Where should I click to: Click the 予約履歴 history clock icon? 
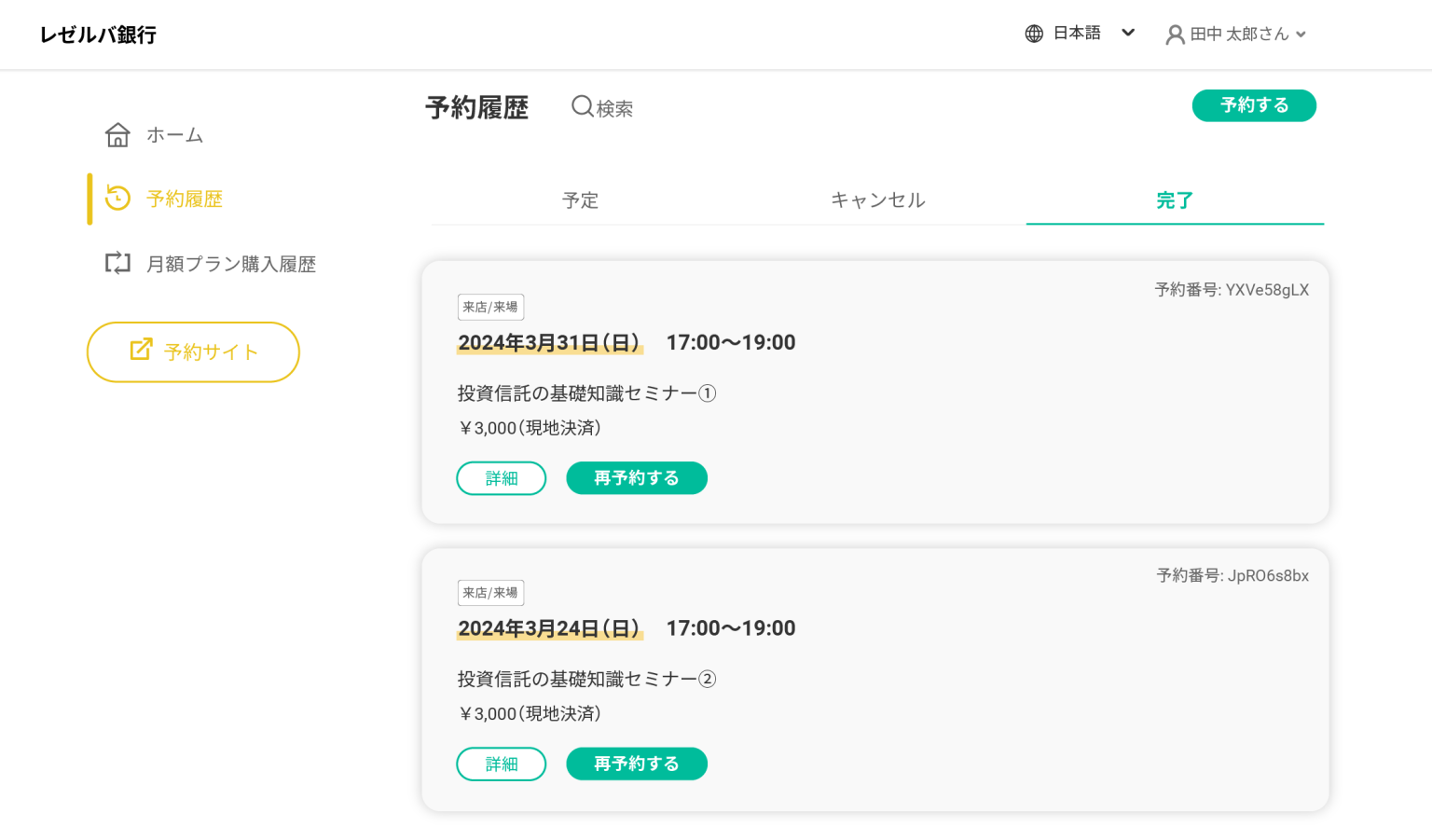(x=117, y=198)
